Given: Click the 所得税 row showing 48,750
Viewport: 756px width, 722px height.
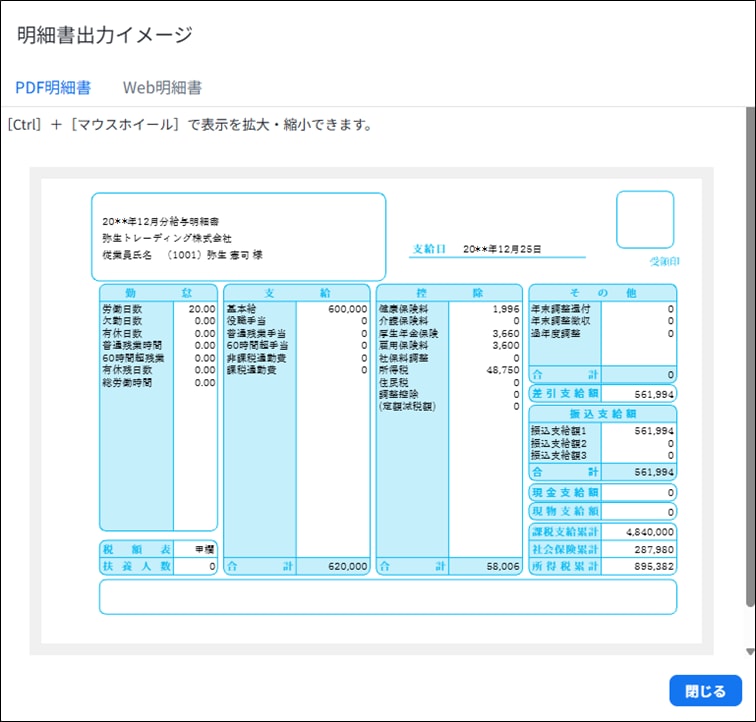Looking at the screenshot, I should (449, 370).
